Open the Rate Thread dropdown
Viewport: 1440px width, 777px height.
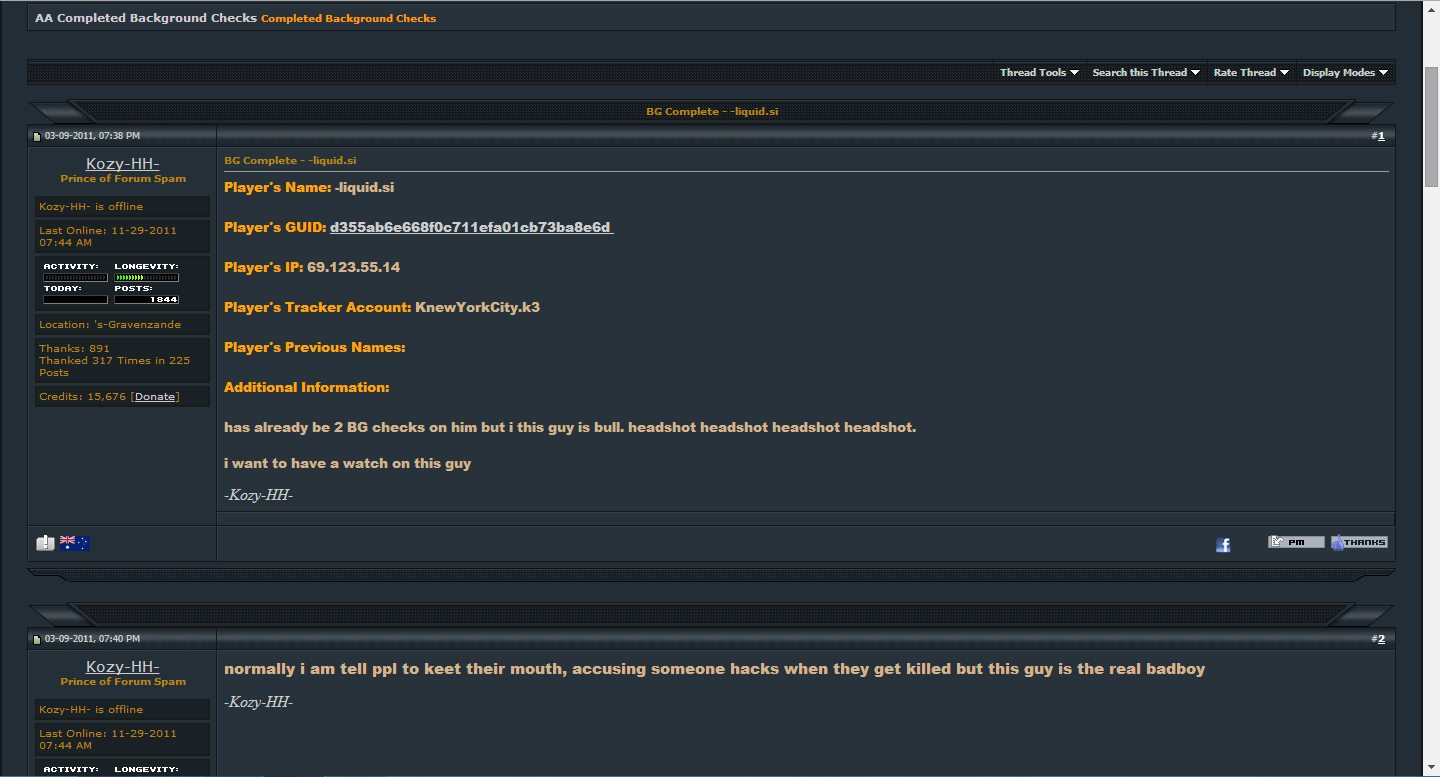tap(1251, 73)
